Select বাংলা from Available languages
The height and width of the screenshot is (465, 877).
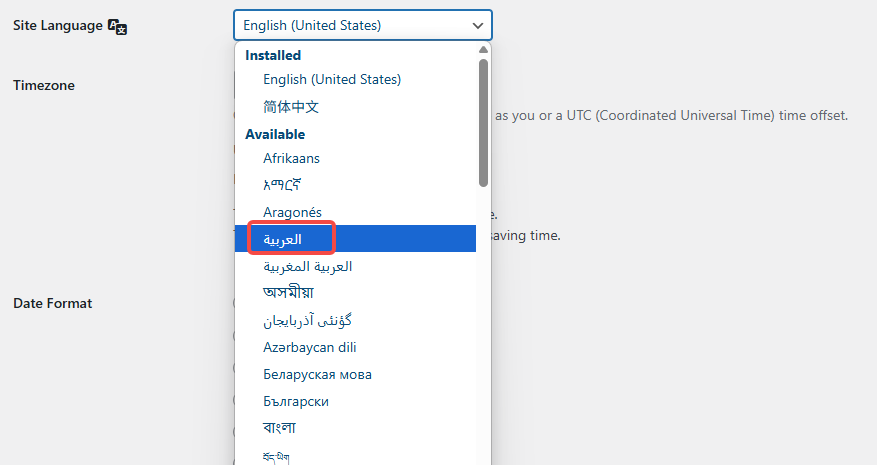coord(279,428)
